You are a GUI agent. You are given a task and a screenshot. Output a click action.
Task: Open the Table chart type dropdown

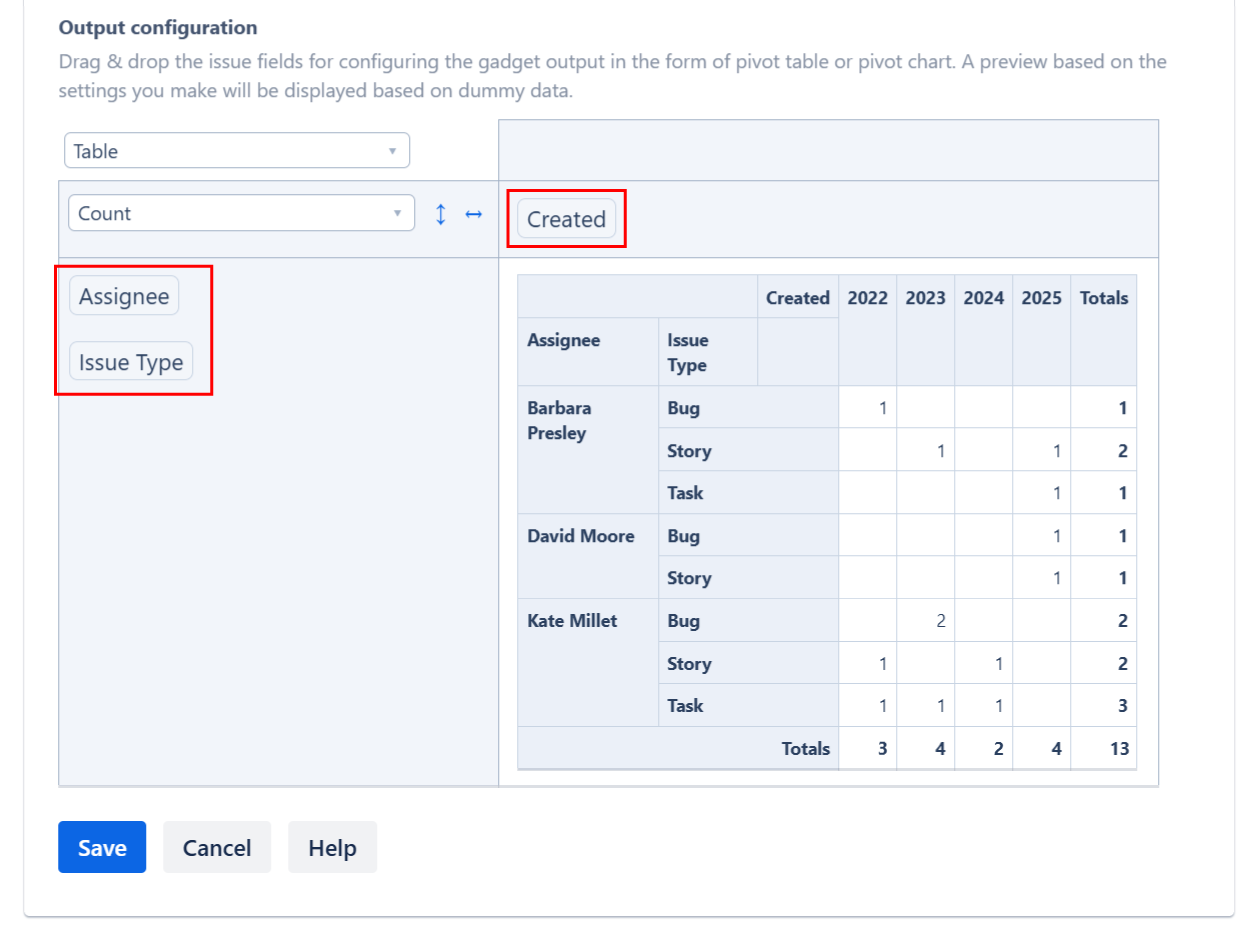236,150
